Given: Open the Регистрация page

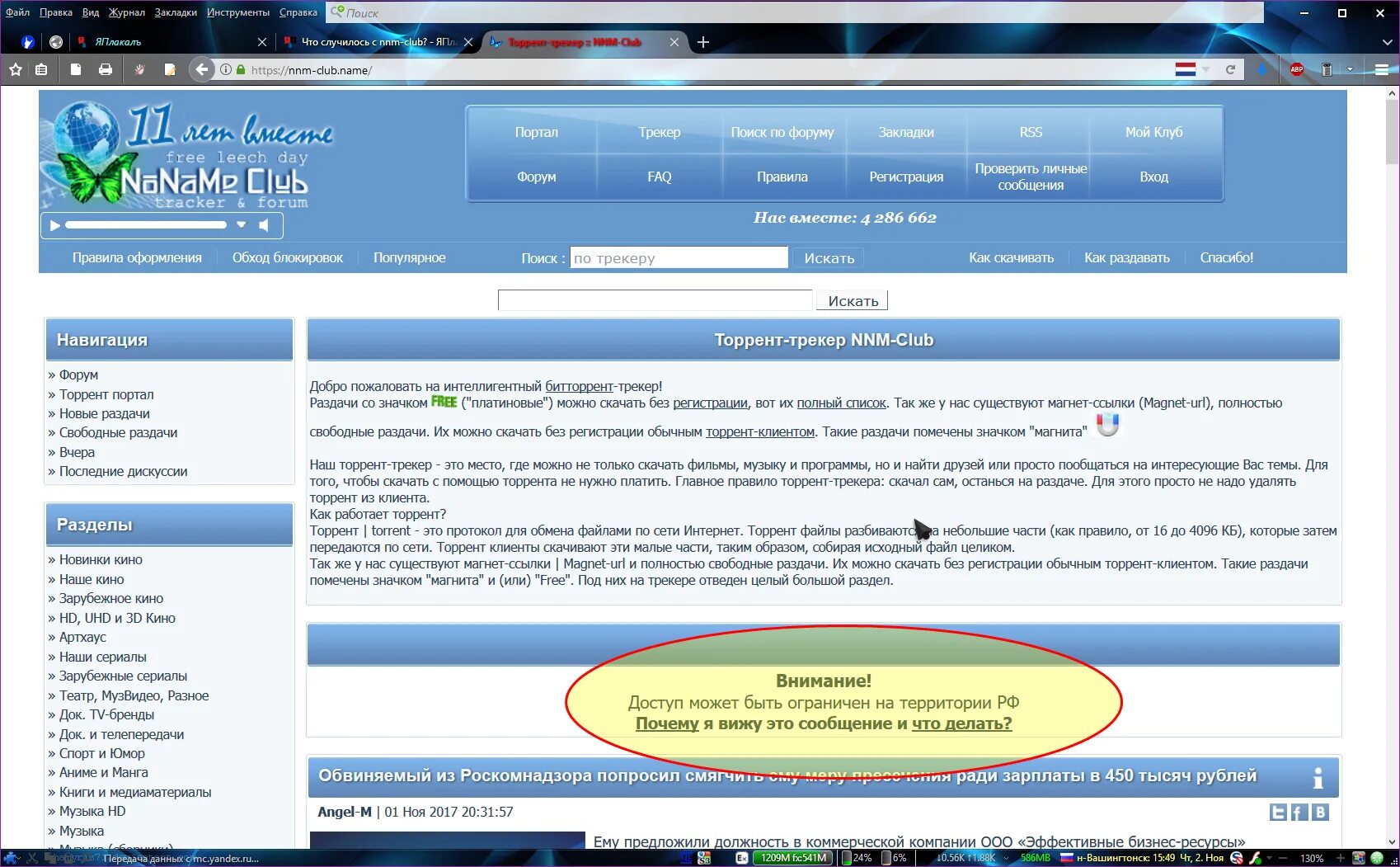Looking at the screenshot, I should (906, 177).
